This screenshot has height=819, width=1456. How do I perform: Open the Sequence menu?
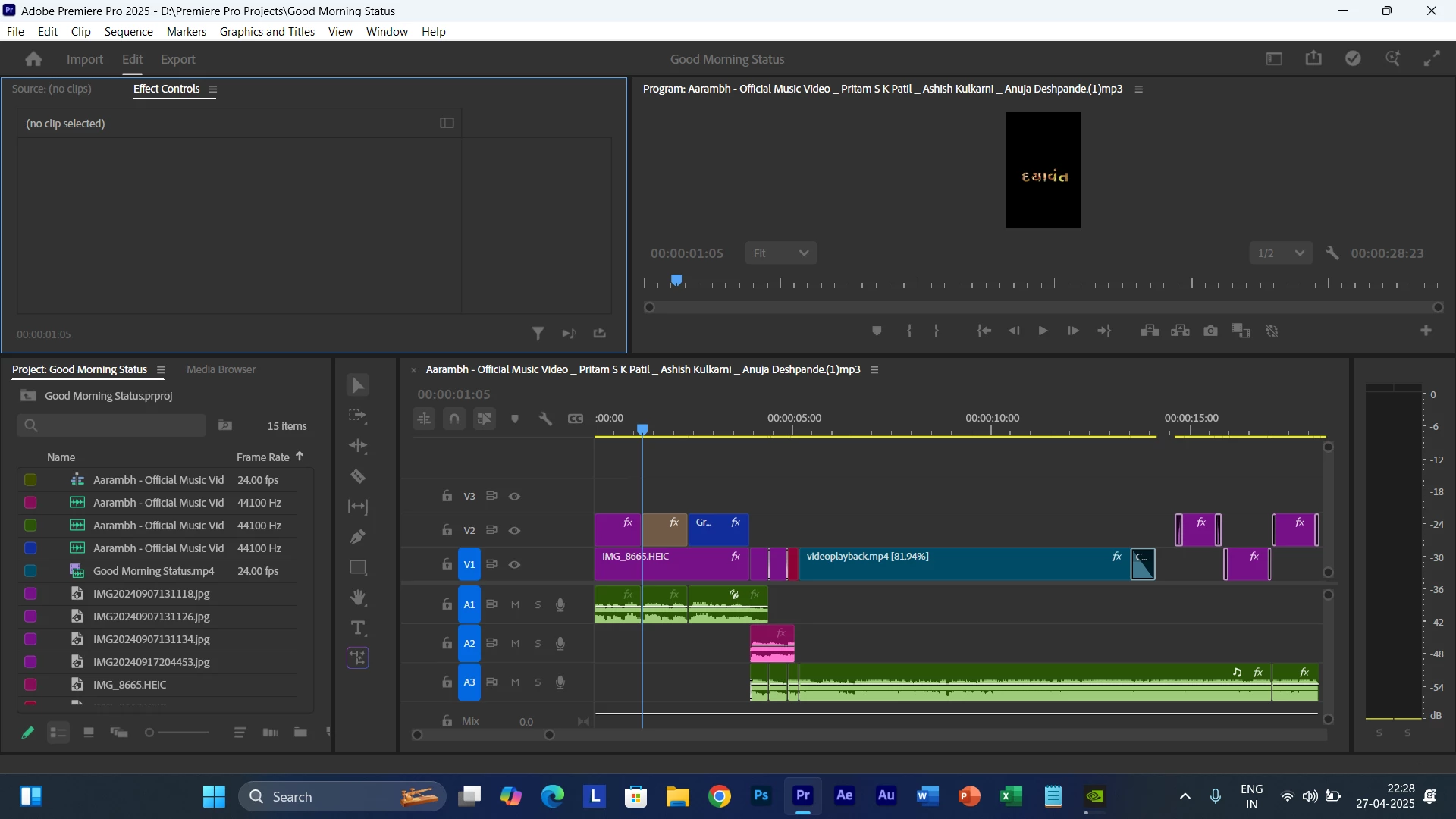point(128,32)
